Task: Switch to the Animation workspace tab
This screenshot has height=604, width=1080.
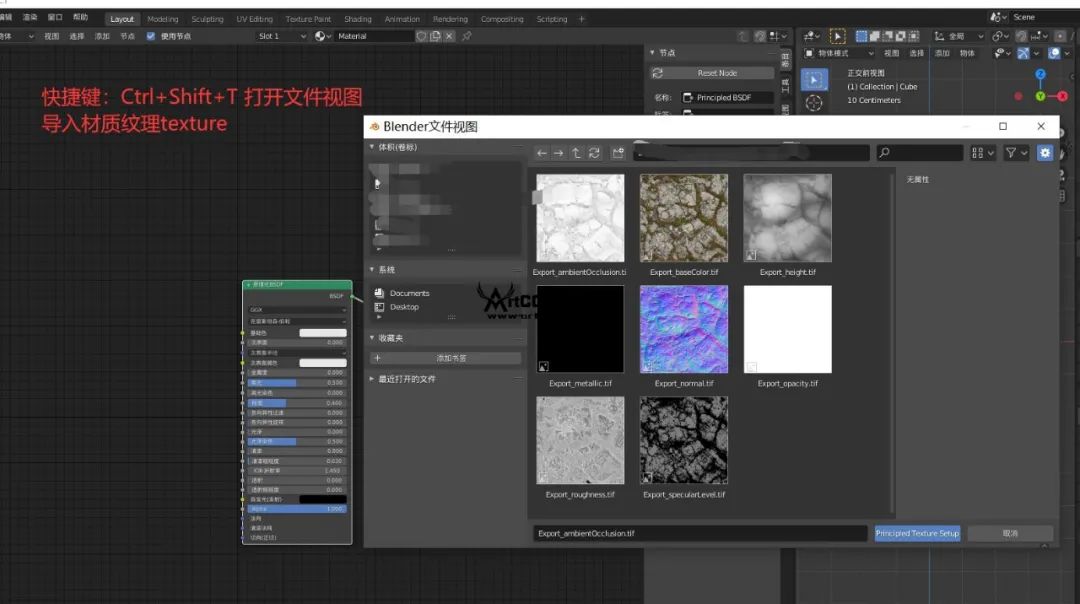Action: click(x=402, y=19)
